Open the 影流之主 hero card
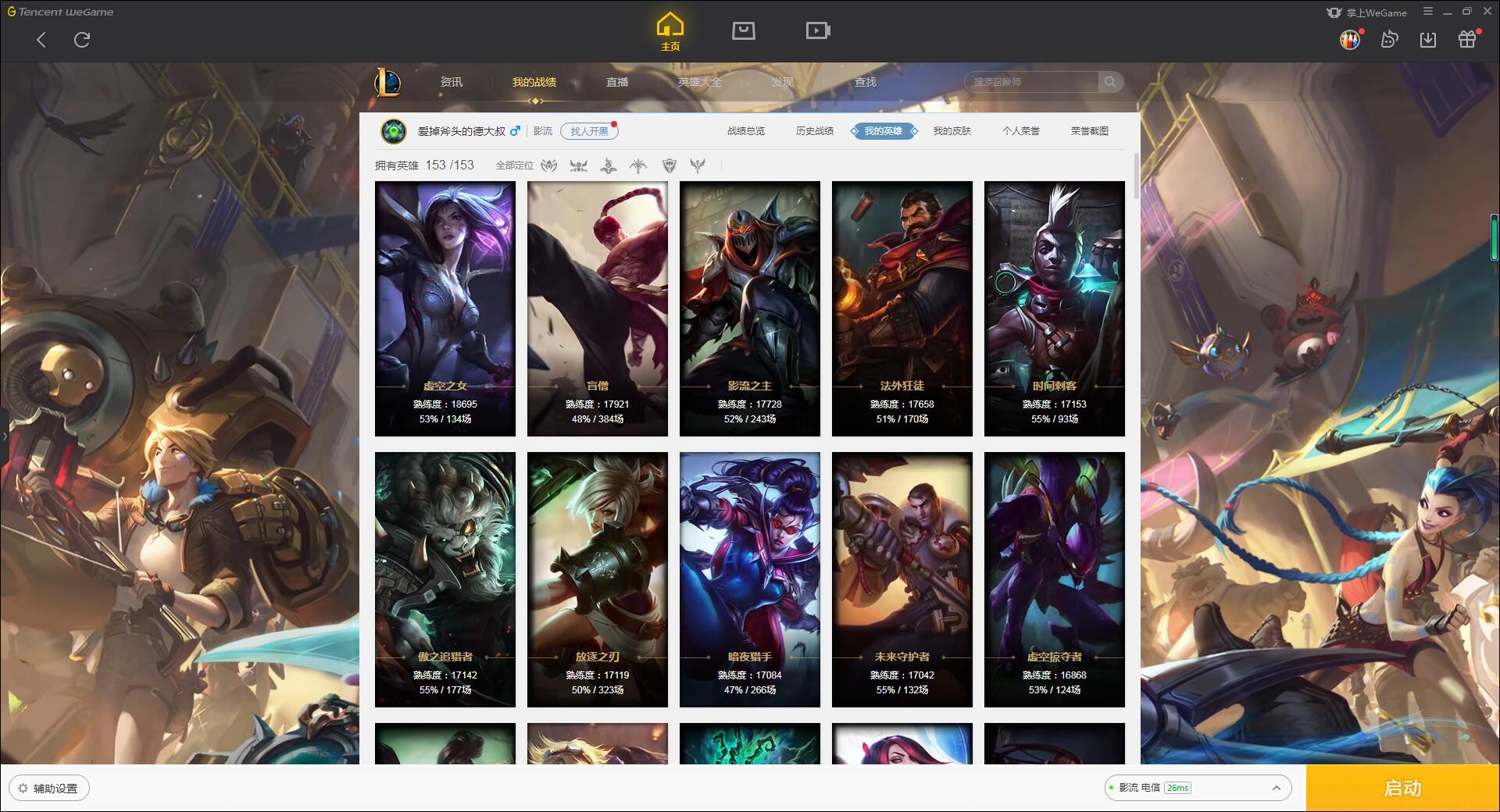This screenshot has width=1500, height=812. coord(750,308)
